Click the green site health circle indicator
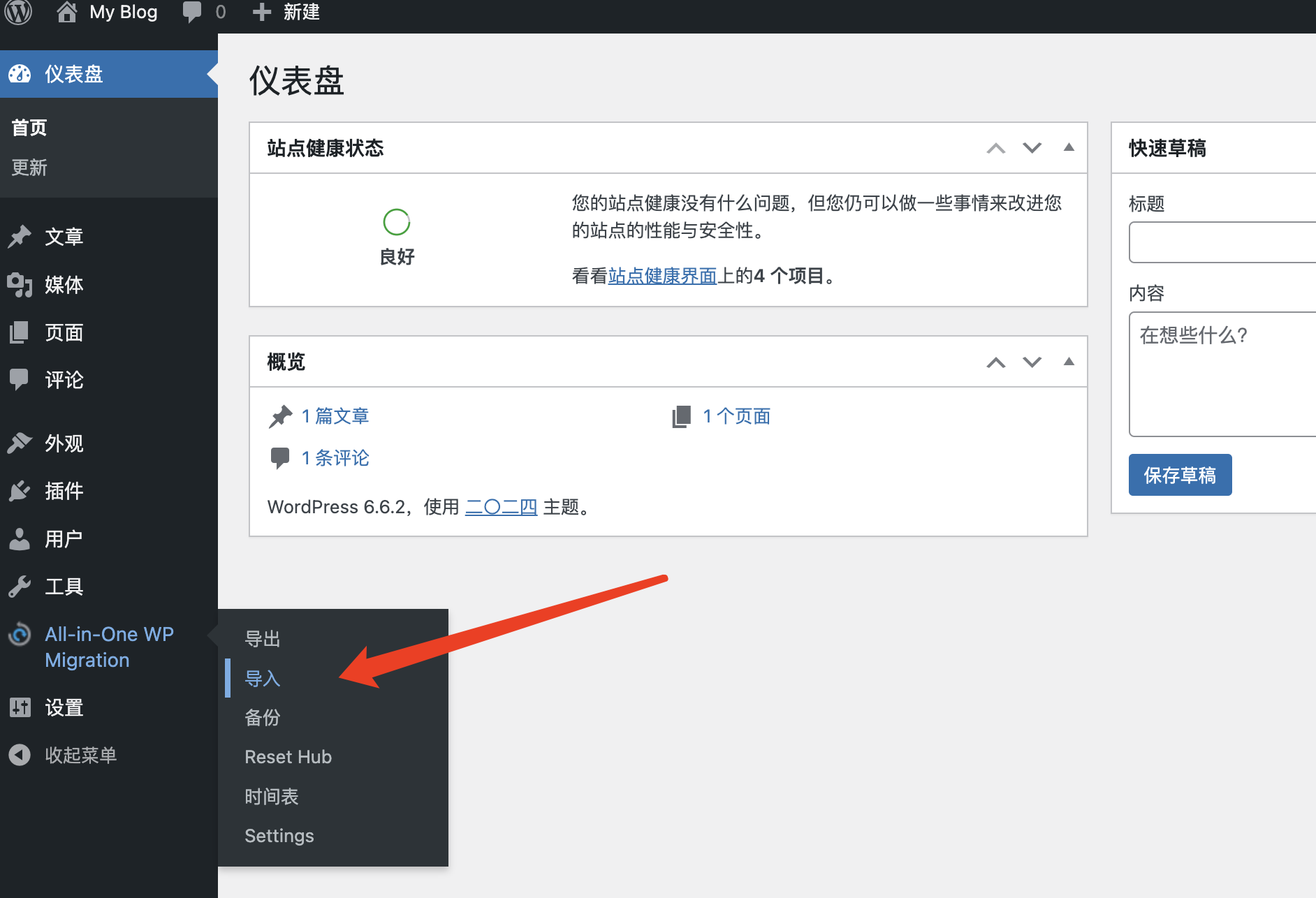This screenshot has width=1316, height=898. pos(396,222)
